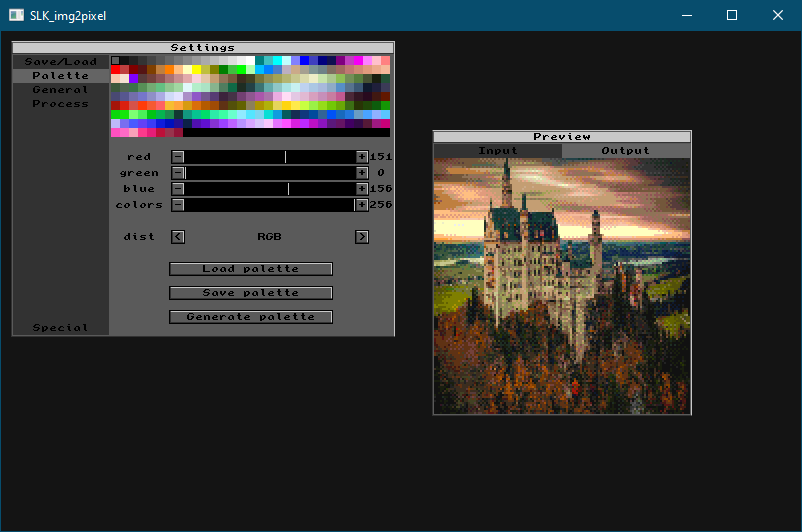Decrease green value with minus button

(178, 173)
